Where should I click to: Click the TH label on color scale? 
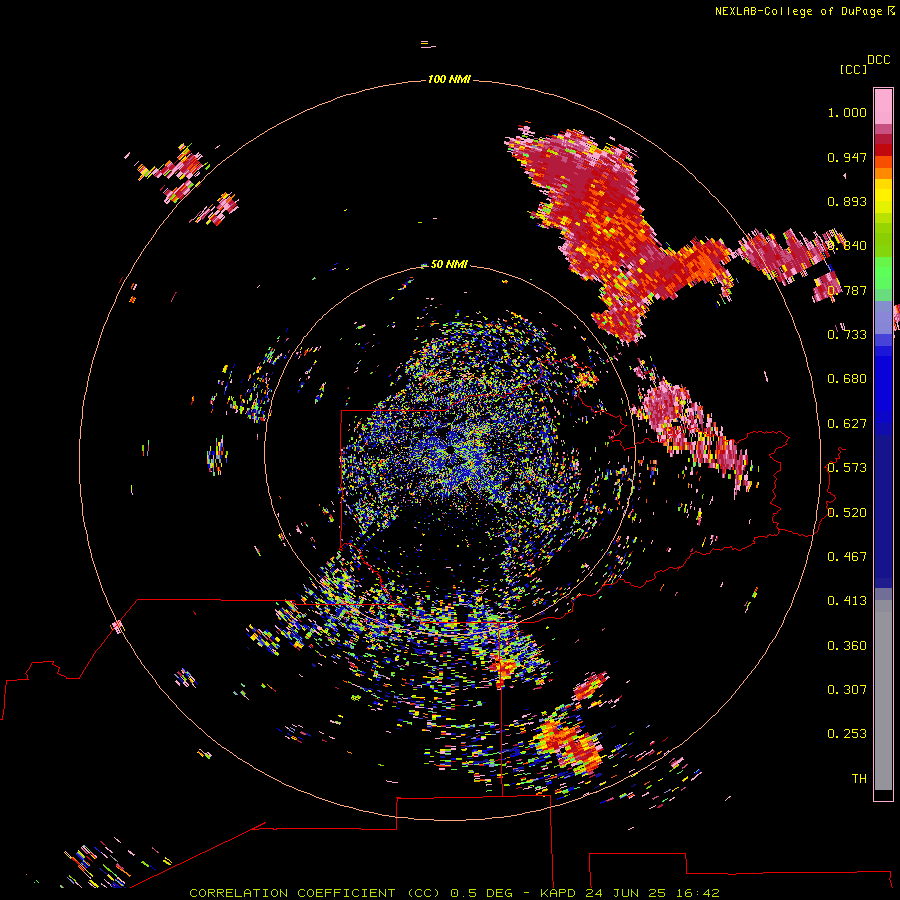click(859, 779)
